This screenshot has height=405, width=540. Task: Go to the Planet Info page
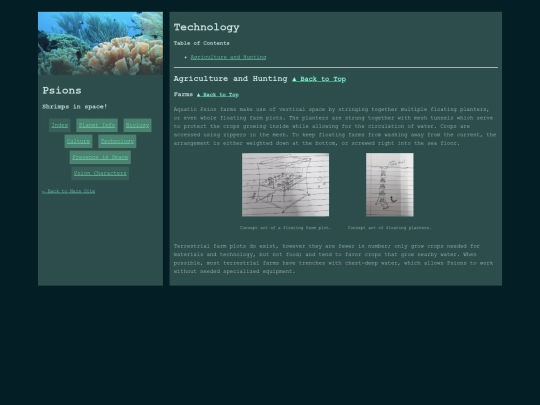(x=97, y=125)
